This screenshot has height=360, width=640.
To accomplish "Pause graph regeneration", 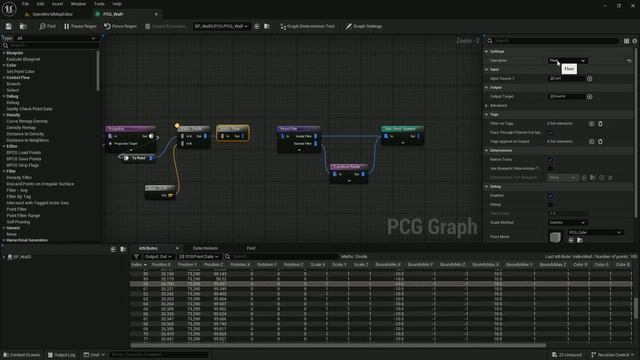I will [x=80, y=26].
